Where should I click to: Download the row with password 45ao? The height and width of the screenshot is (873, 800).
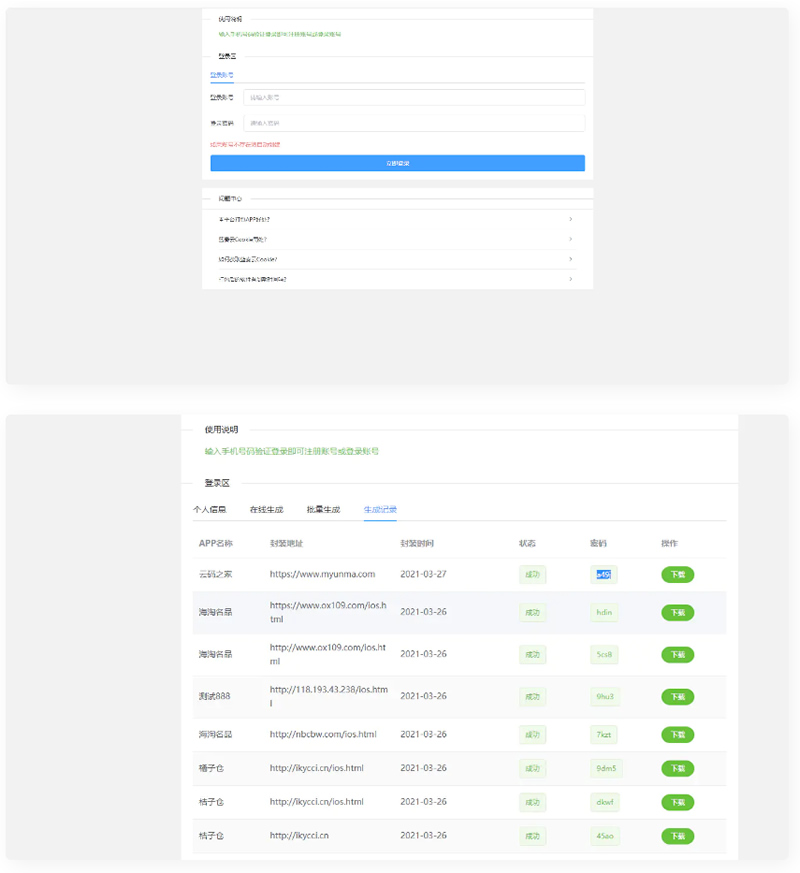click(677, 836)
